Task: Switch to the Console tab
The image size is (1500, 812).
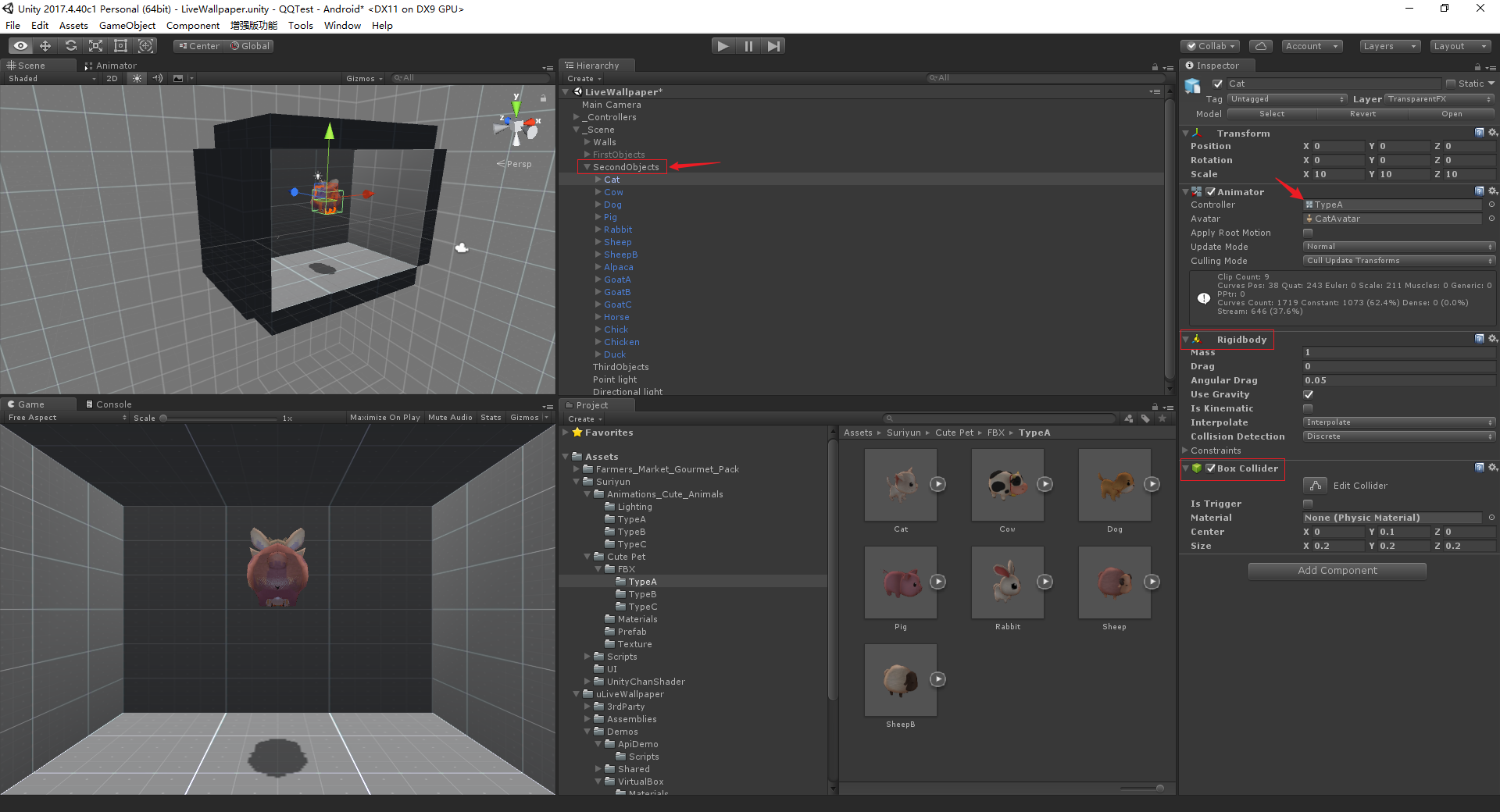Action: tap(109, 404)
